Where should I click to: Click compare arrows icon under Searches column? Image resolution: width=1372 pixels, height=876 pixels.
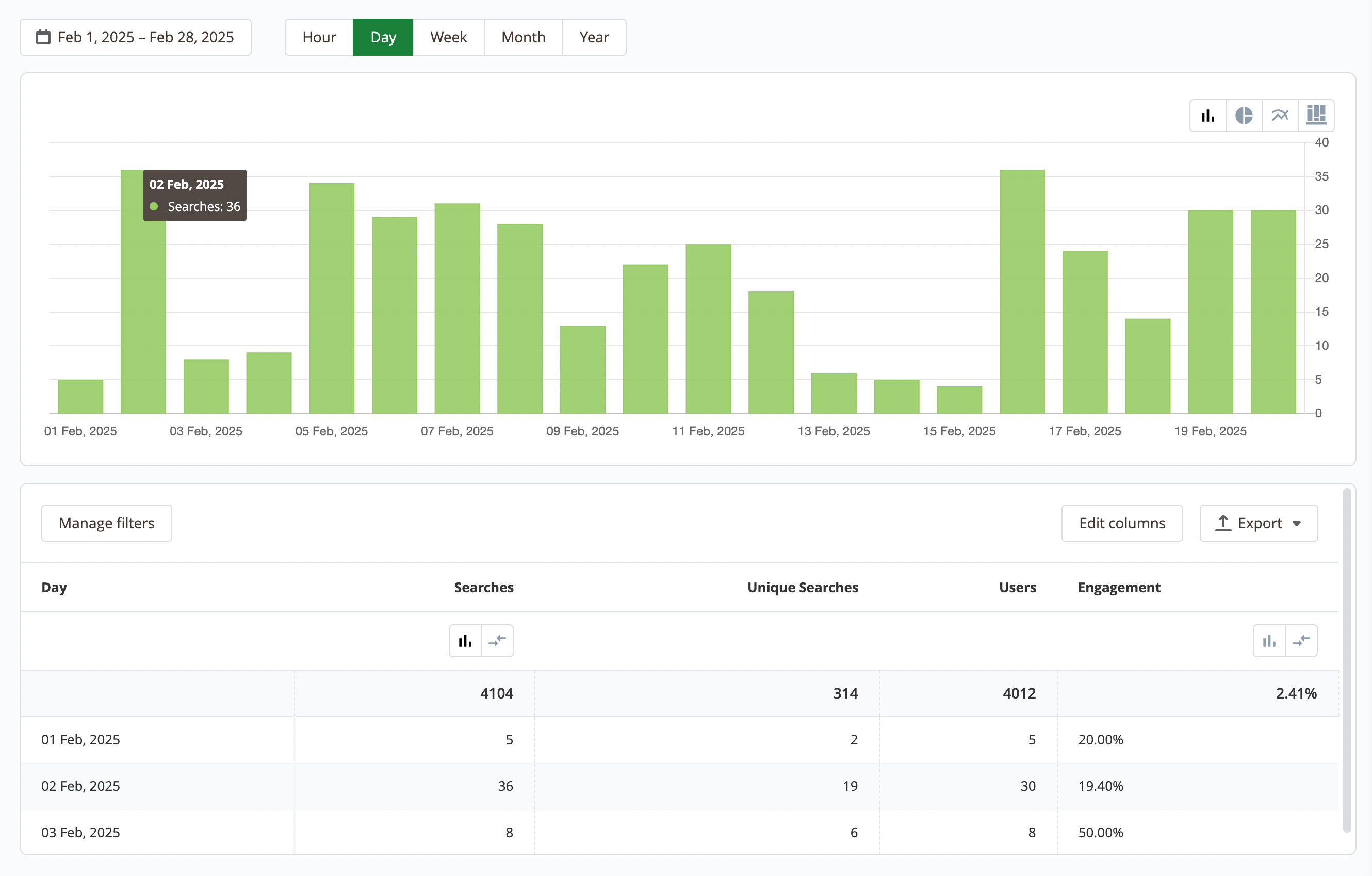coord(497,641)
